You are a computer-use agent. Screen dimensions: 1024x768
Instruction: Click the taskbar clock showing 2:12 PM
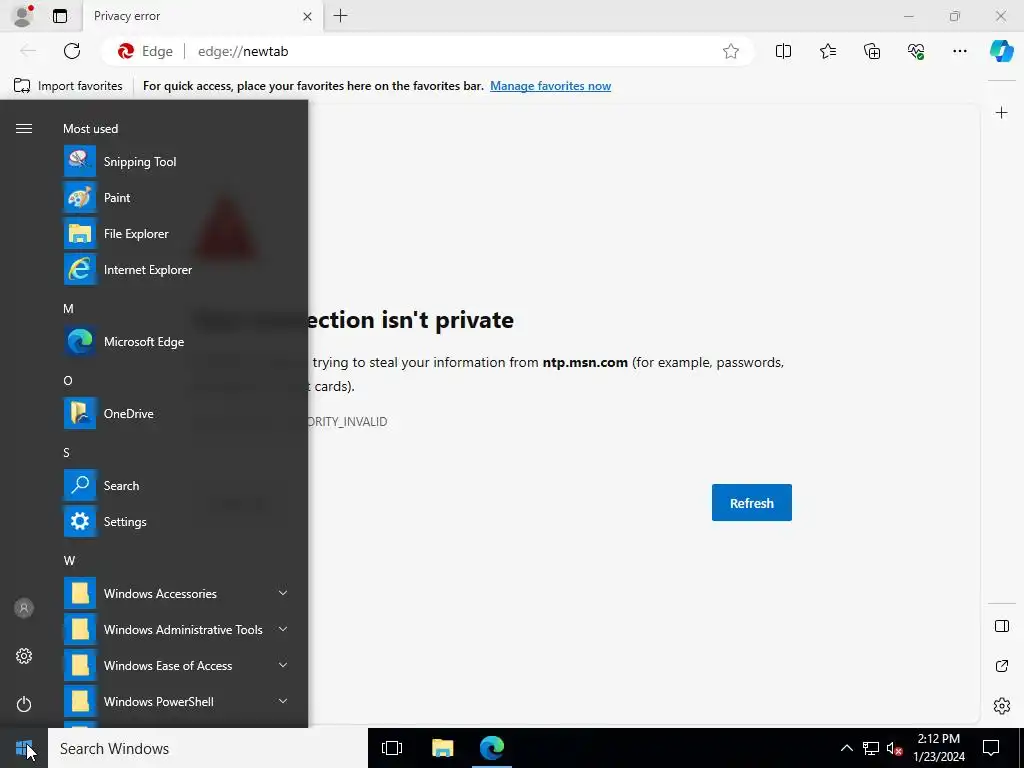pyautogui.click(x=938, y=748)
